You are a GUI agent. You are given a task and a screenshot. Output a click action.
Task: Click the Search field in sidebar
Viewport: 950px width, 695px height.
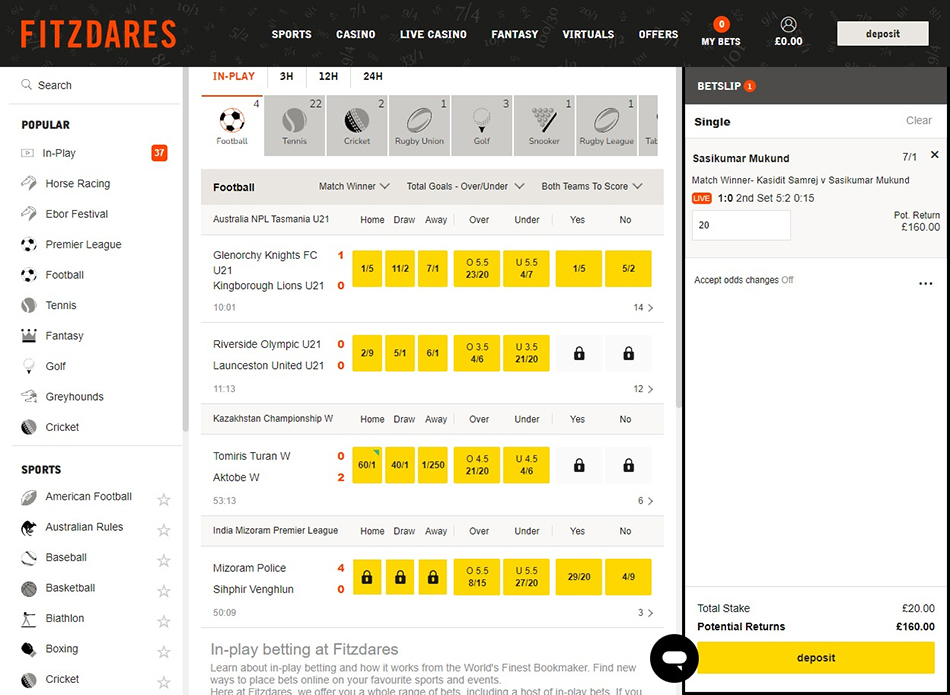click(x=95, y=85)
